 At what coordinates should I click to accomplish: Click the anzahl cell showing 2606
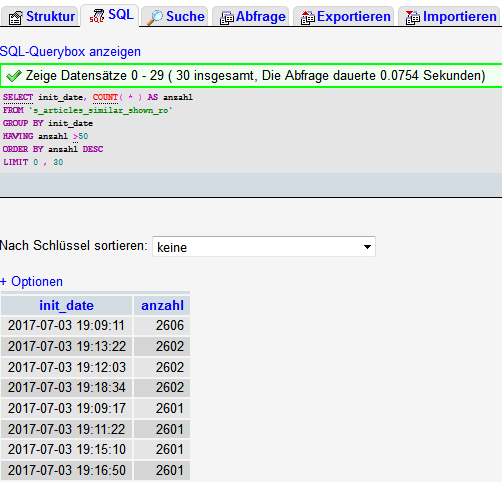[x=162, y=325]
